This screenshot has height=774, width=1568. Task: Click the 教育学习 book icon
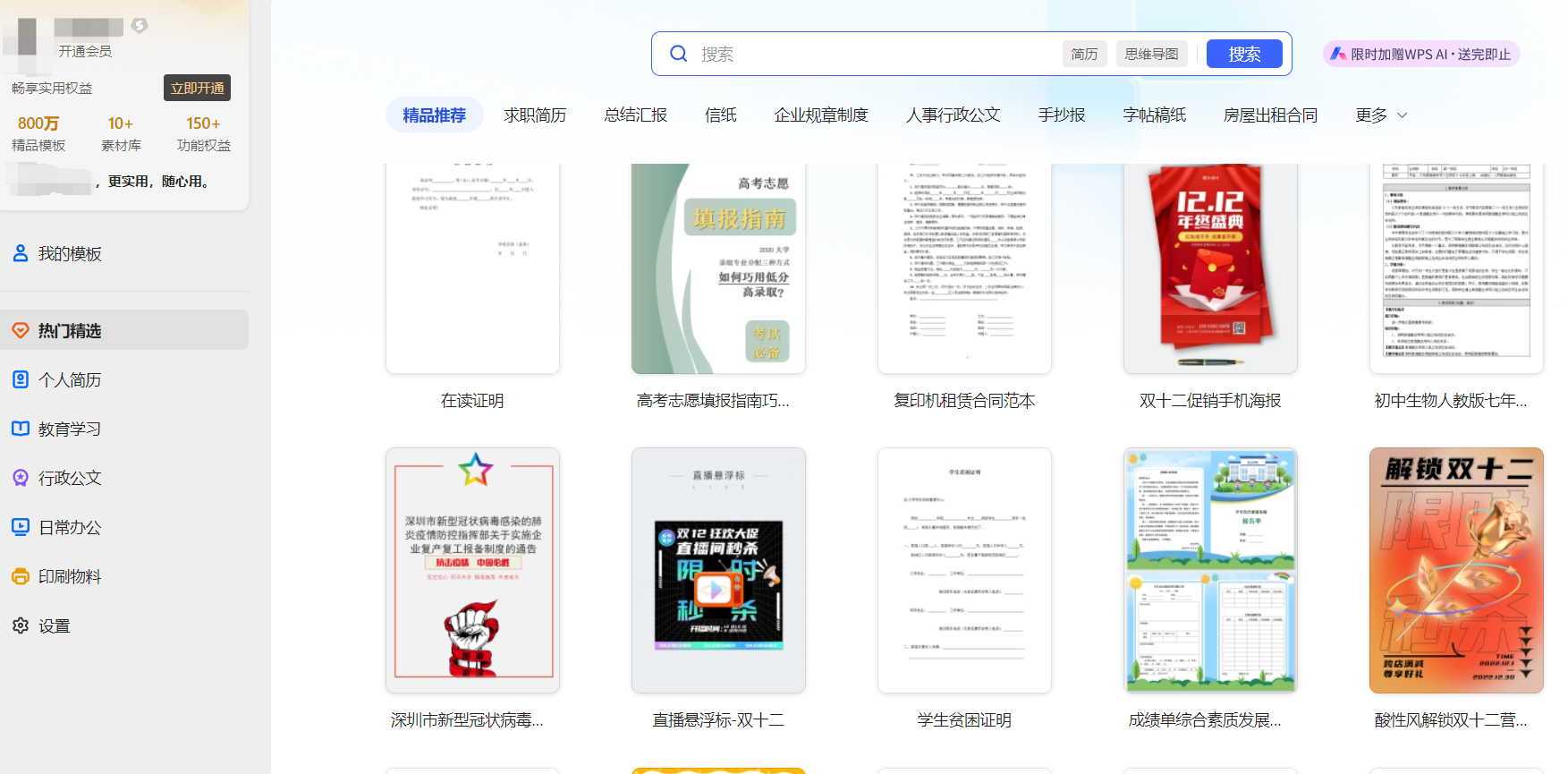[x=21, y=429]
